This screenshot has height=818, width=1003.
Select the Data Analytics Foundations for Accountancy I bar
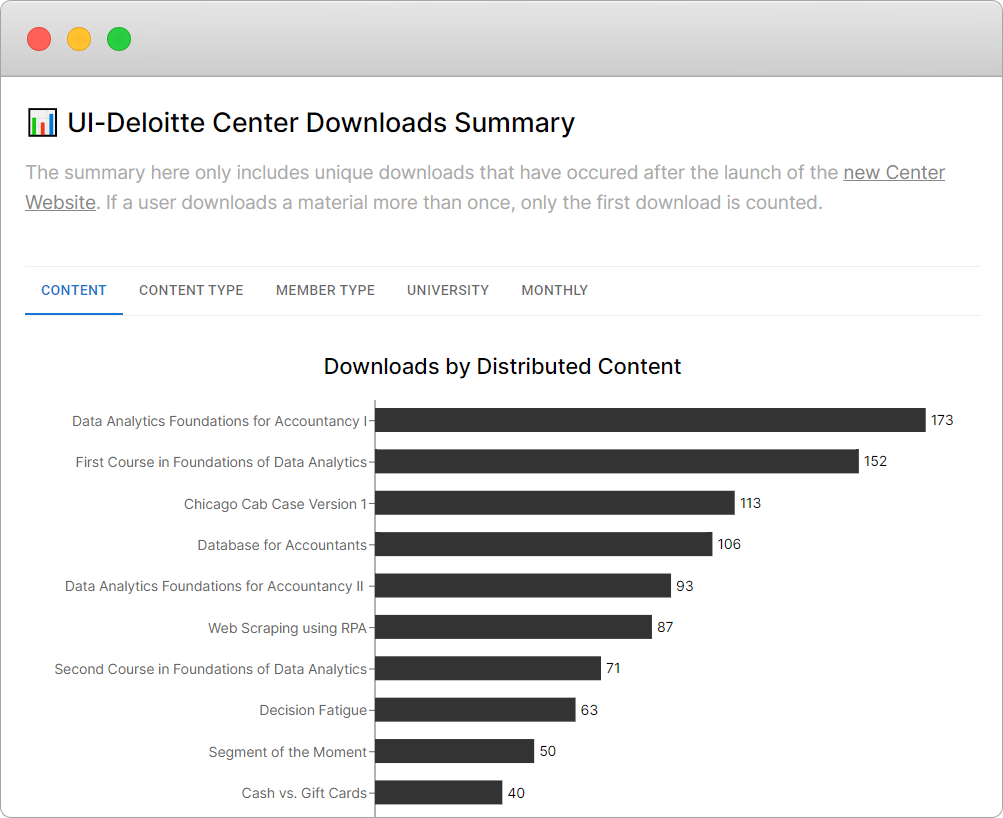(x=650, y=420)
